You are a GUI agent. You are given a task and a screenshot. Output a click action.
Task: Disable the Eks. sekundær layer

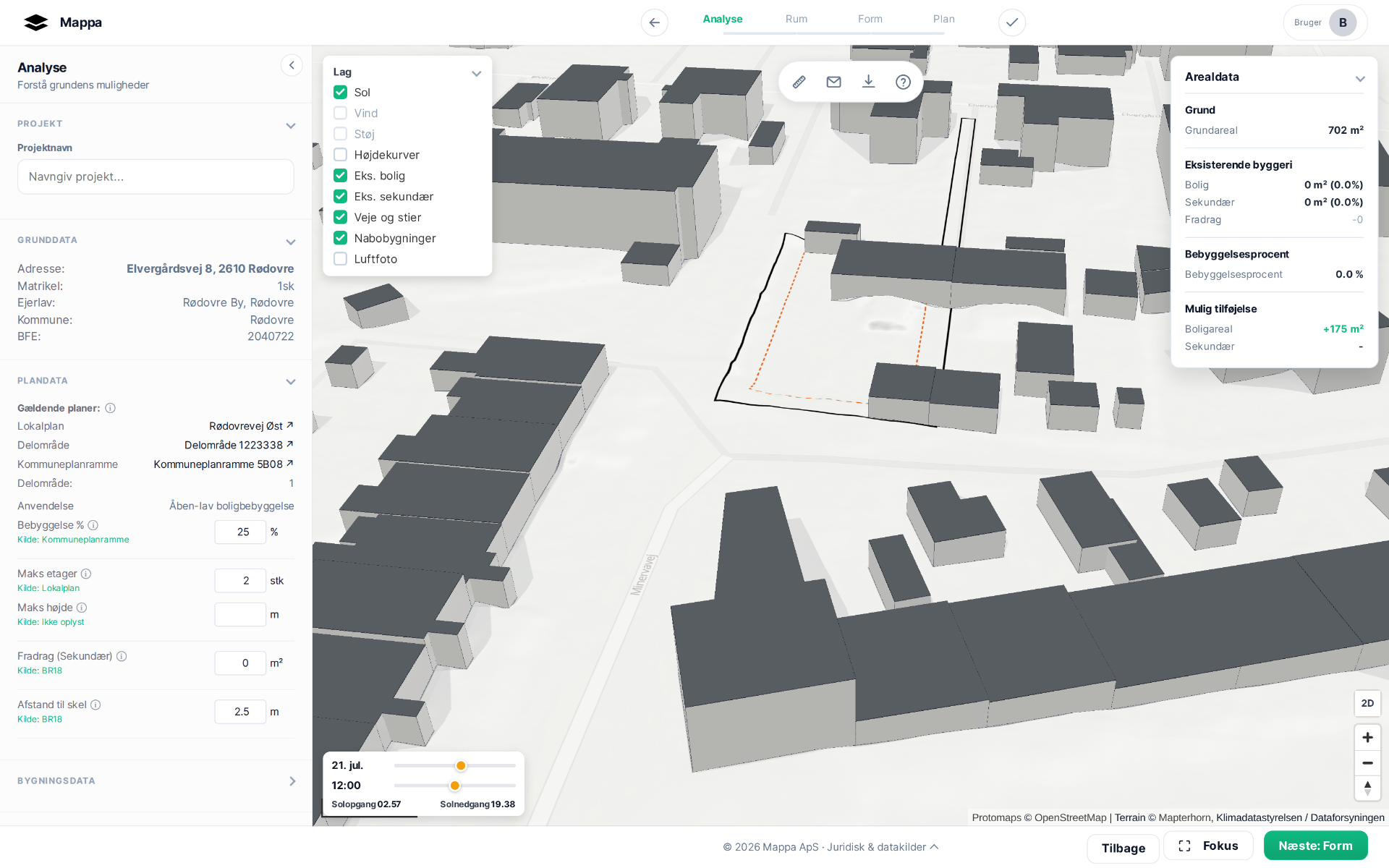point(340,196)
